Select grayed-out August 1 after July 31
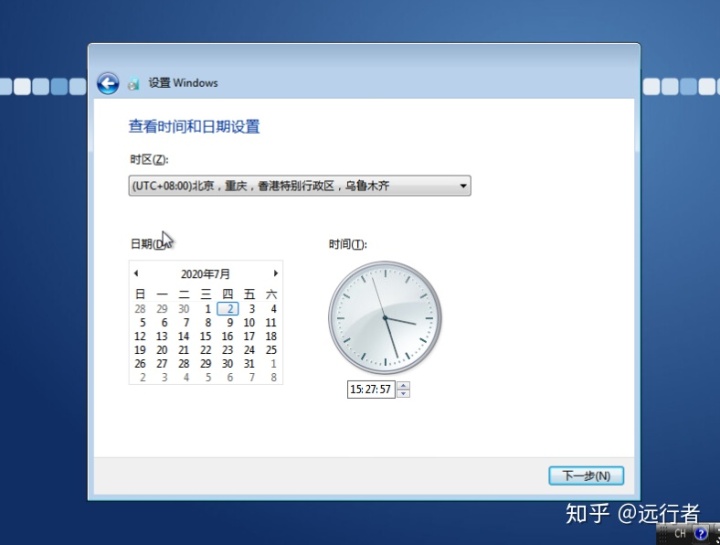 [x=273, y=364]
